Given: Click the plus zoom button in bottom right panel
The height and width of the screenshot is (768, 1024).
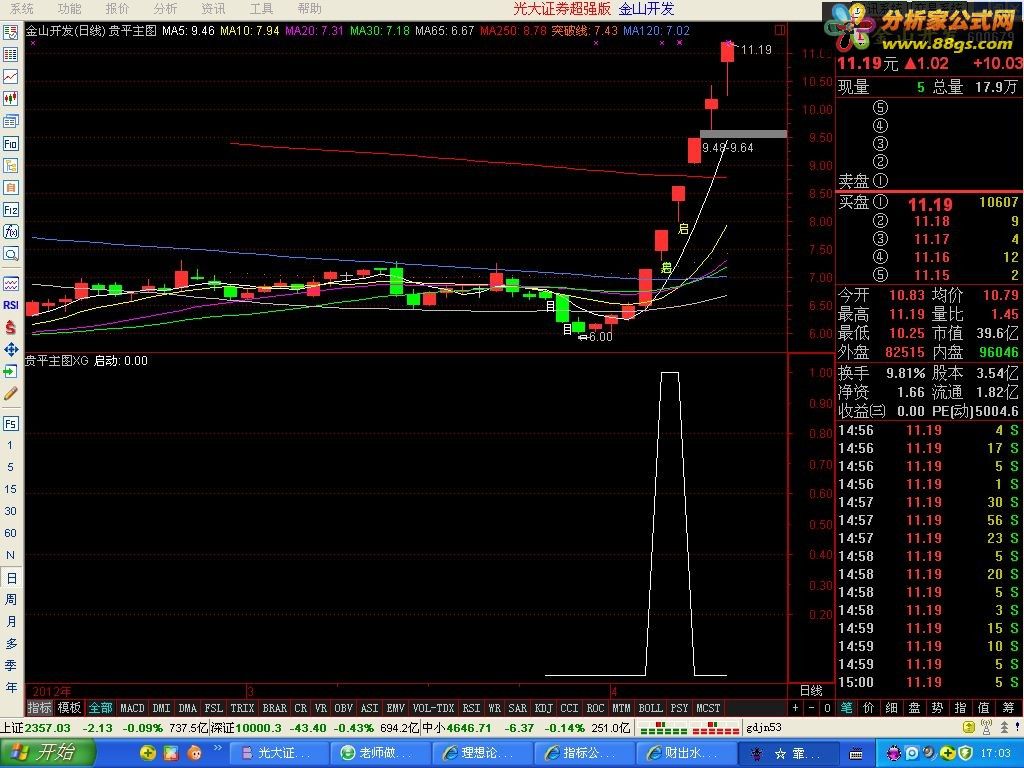Looking at the screenshot, I should [x=795, y=708].
